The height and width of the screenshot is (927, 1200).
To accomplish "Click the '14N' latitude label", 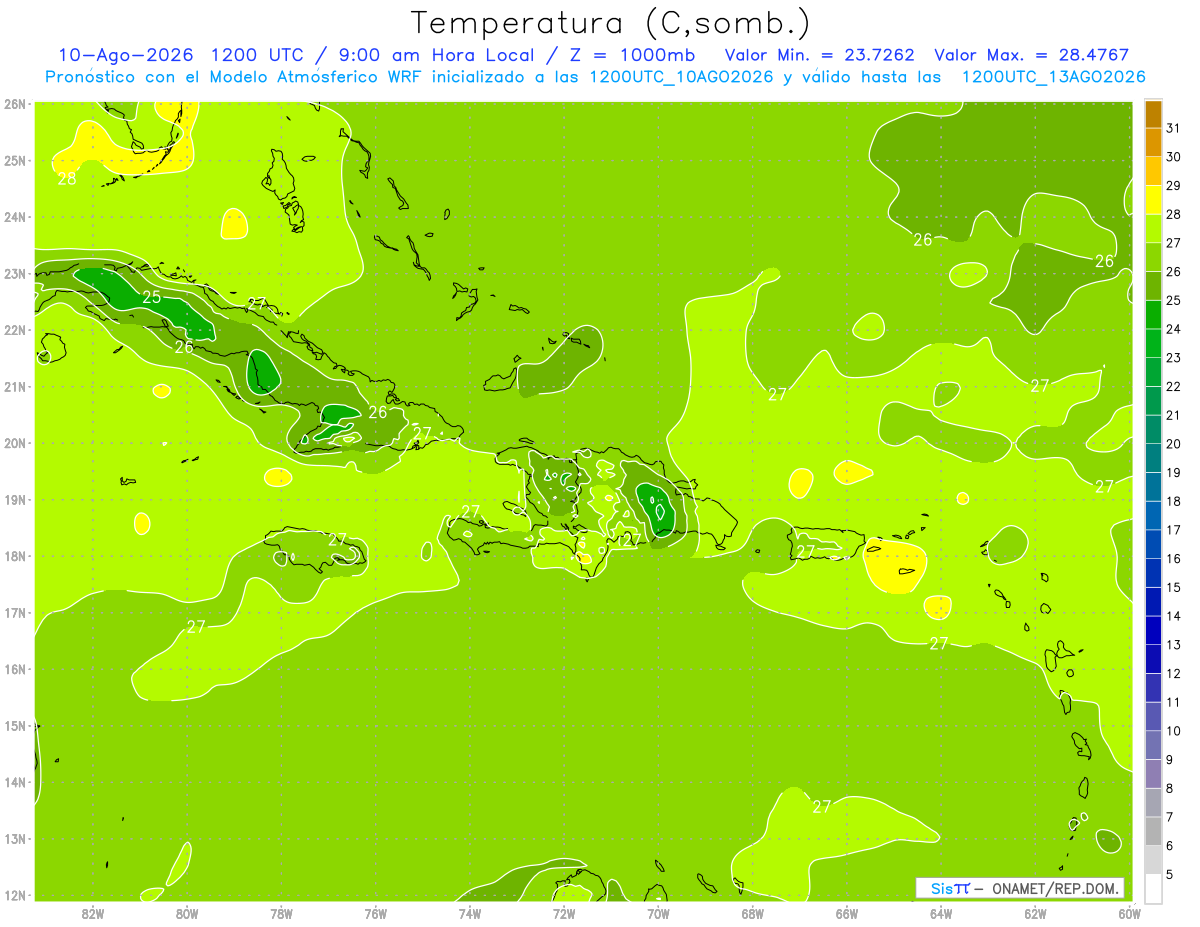I will (x=16, y=782).
